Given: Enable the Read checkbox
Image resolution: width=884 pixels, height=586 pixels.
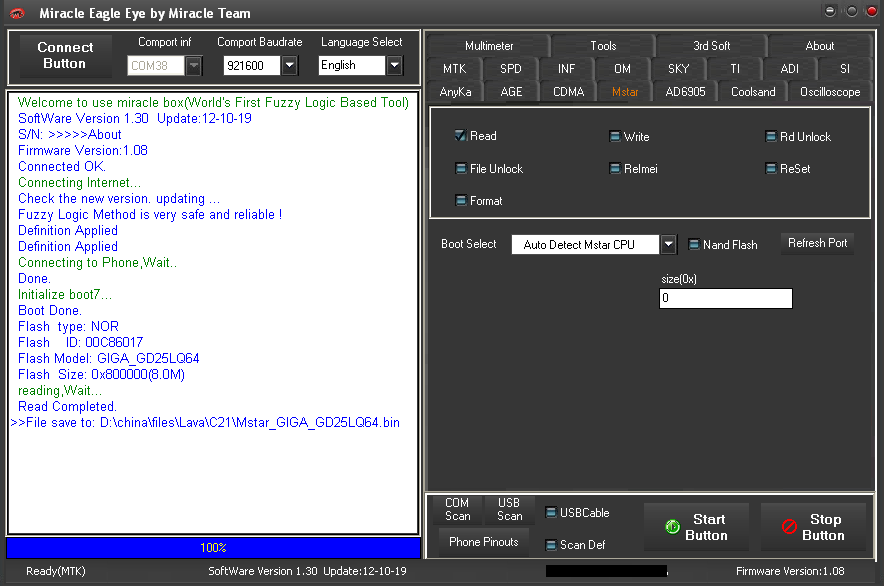Looking at the screenshot, I should pos(461,136).
